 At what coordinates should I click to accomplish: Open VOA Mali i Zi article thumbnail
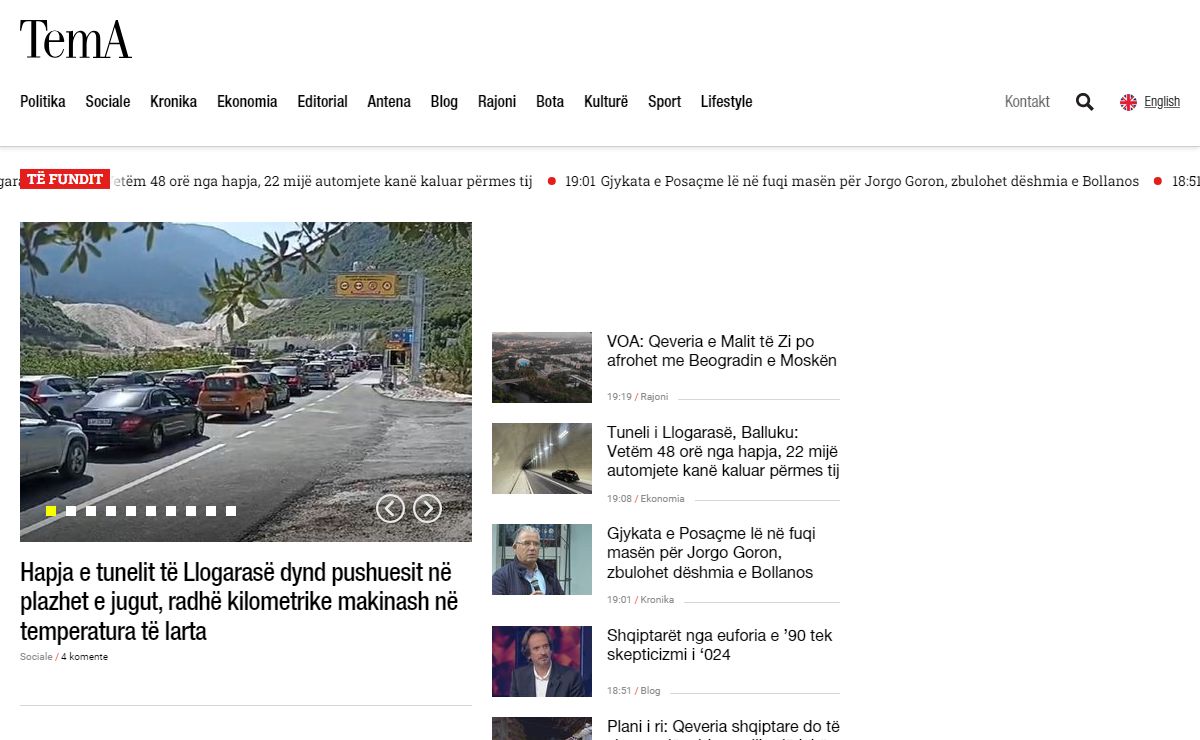click(x=542, y=367)
